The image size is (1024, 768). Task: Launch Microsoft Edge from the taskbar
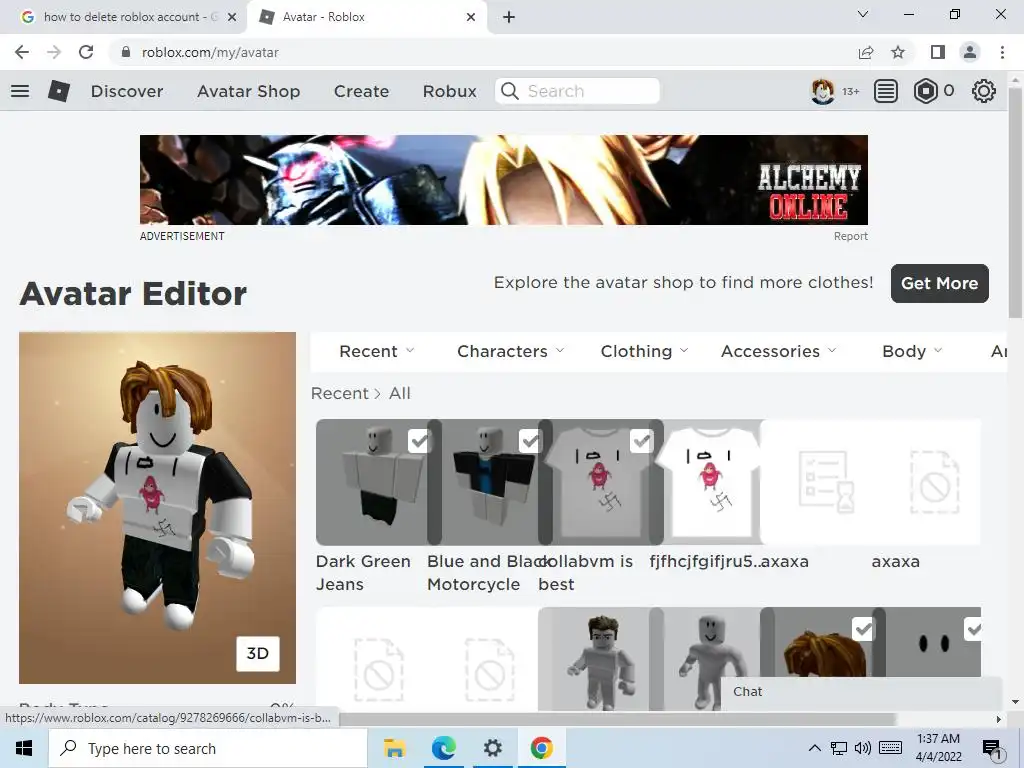(444, 748)
